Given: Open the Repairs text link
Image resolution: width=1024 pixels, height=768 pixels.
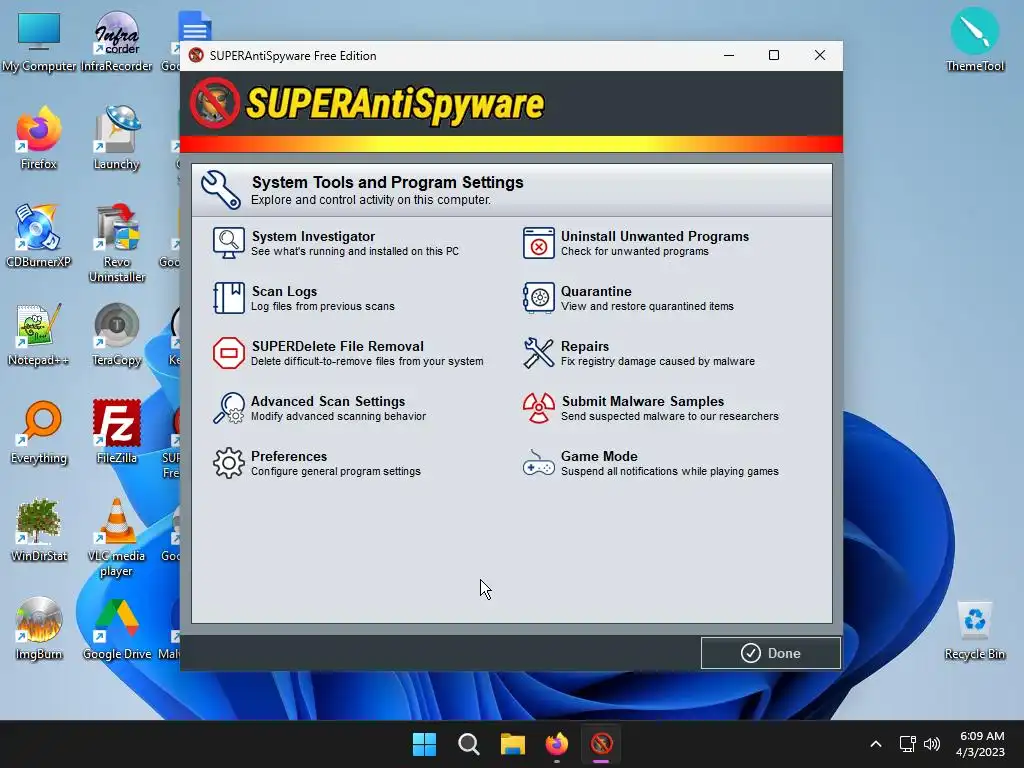Looking at the screenshot, I should point(584,346).
